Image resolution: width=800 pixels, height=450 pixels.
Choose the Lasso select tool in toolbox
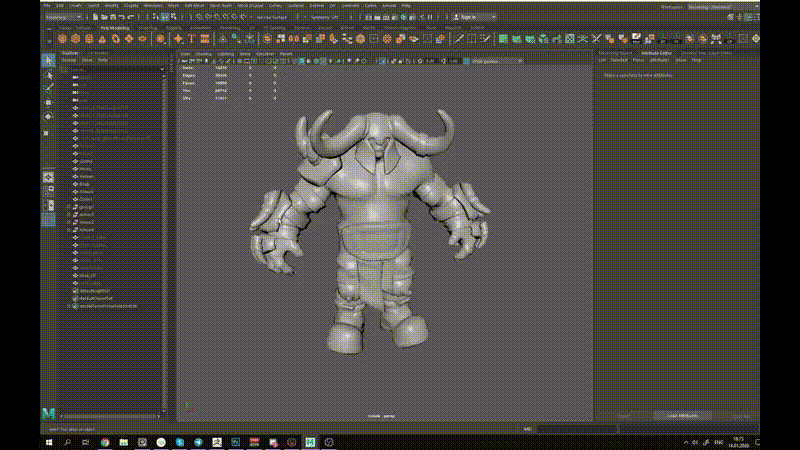pos(48,75)
